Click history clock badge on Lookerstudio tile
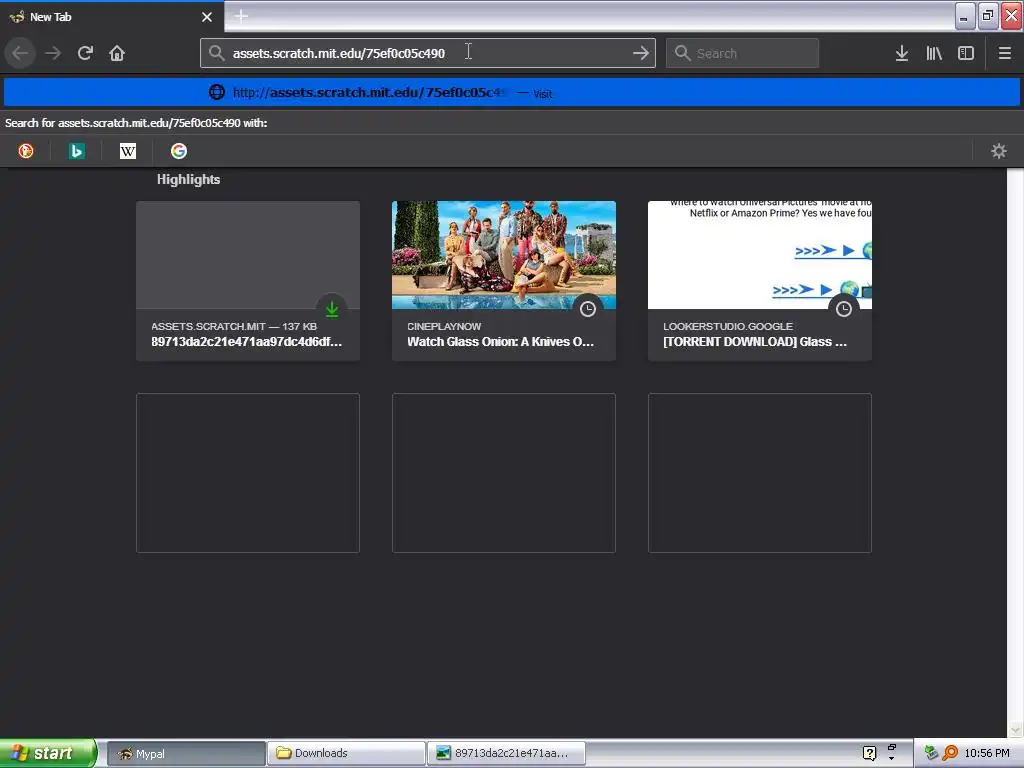This screenshot has width=1024, height=768. 844,308
